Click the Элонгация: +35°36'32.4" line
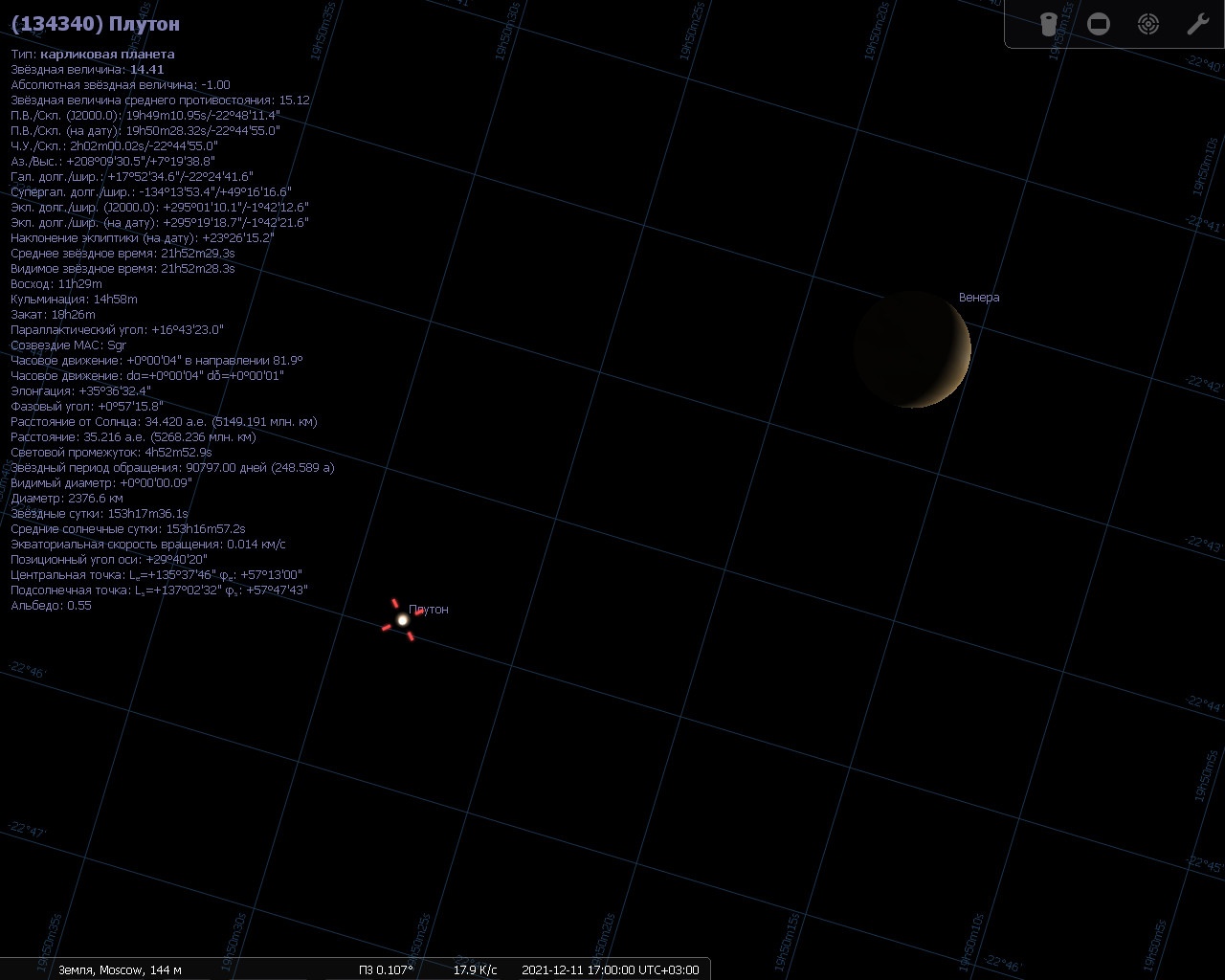The width and height of the screenshot is (1225, 980). (x=80, y=391)
